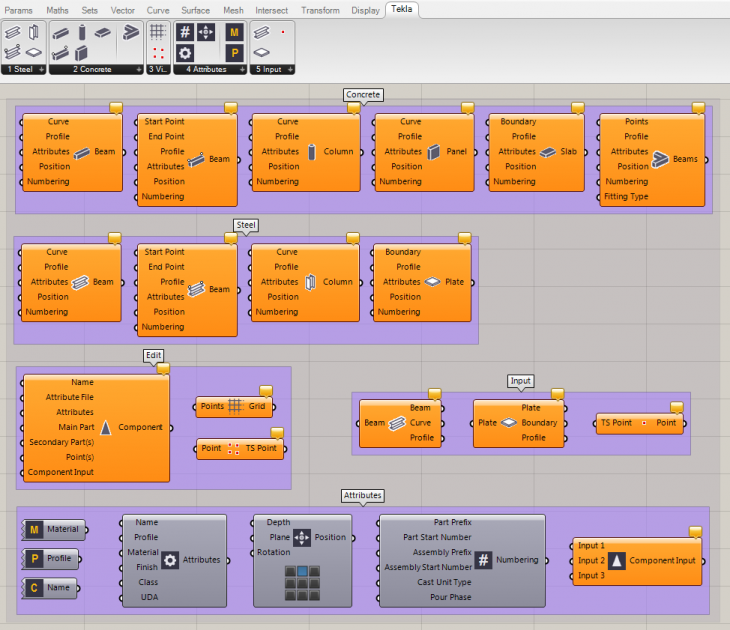Screen dimensions: 730x630
Task: Open the Vector tab
Action: pos(122,10)
